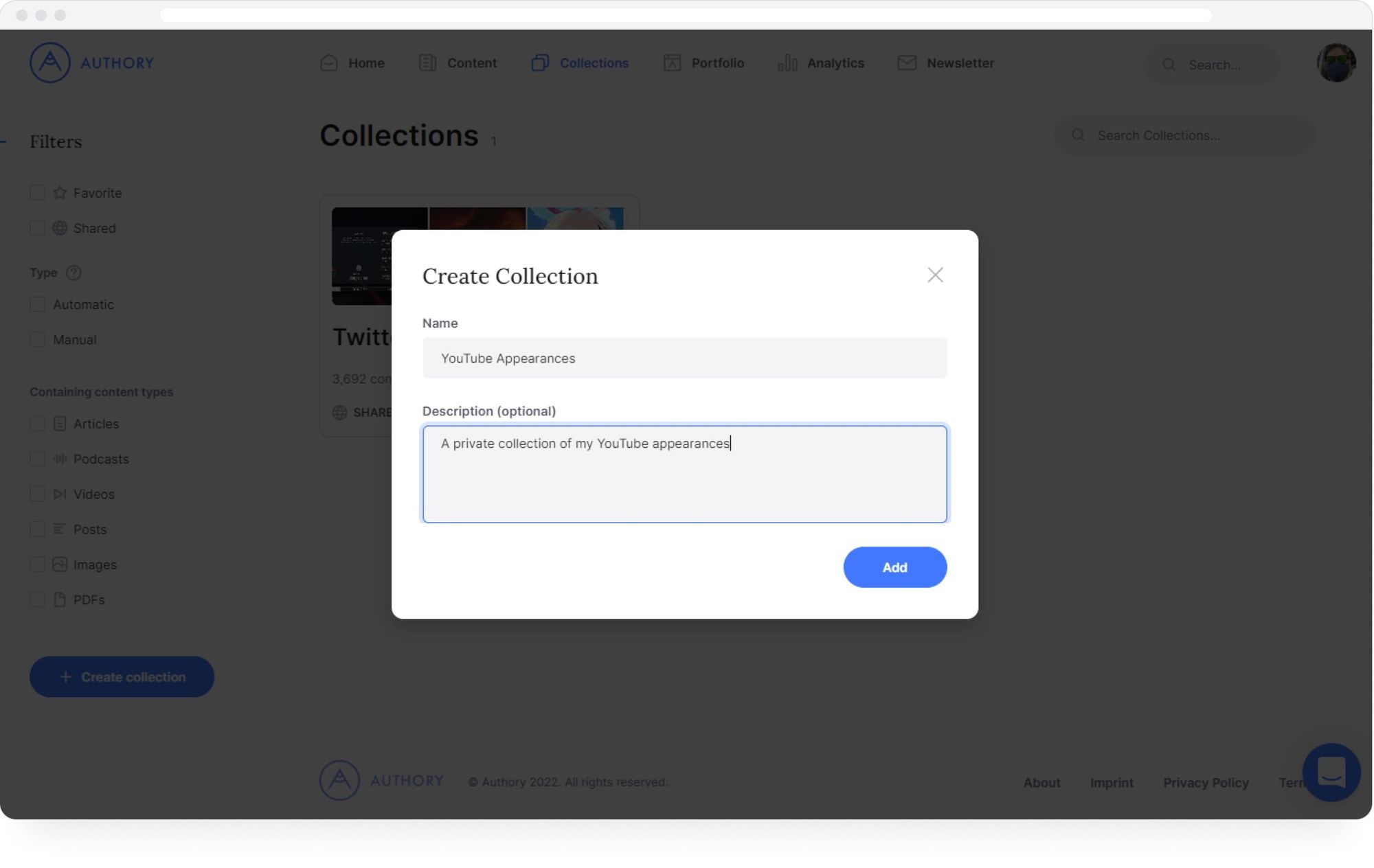Click the Authory logo icon in header
Viewport: 1374px width, 868px height.
[x=49, y=62]
